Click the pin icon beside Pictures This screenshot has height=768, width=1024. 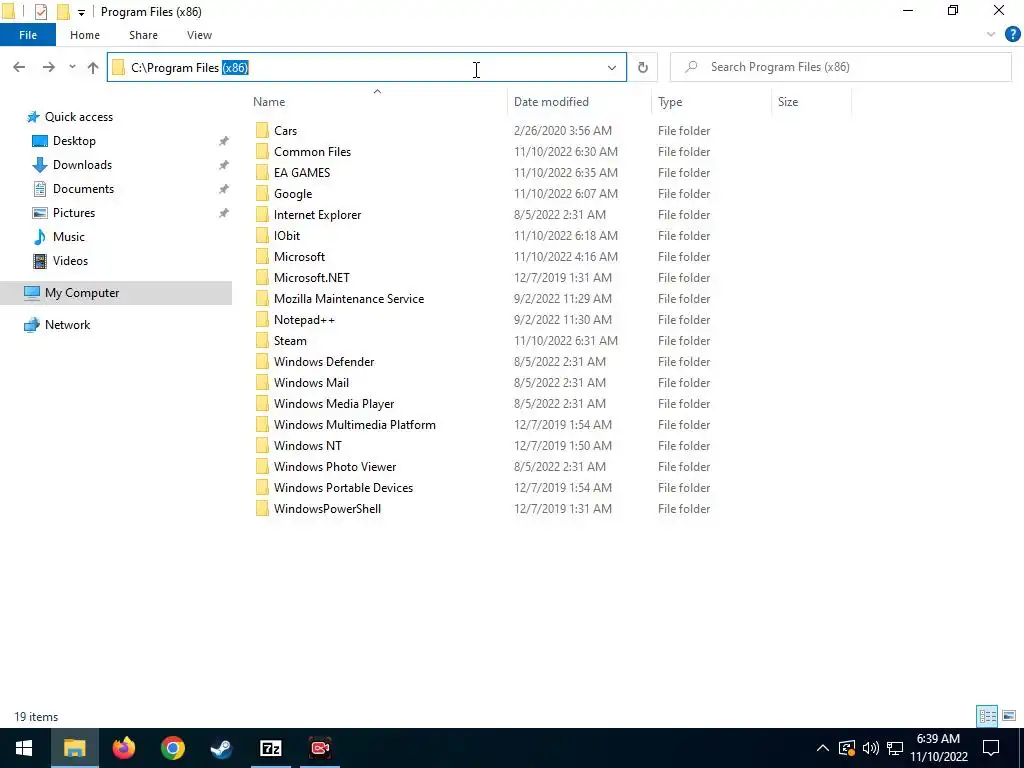point(223,213)
